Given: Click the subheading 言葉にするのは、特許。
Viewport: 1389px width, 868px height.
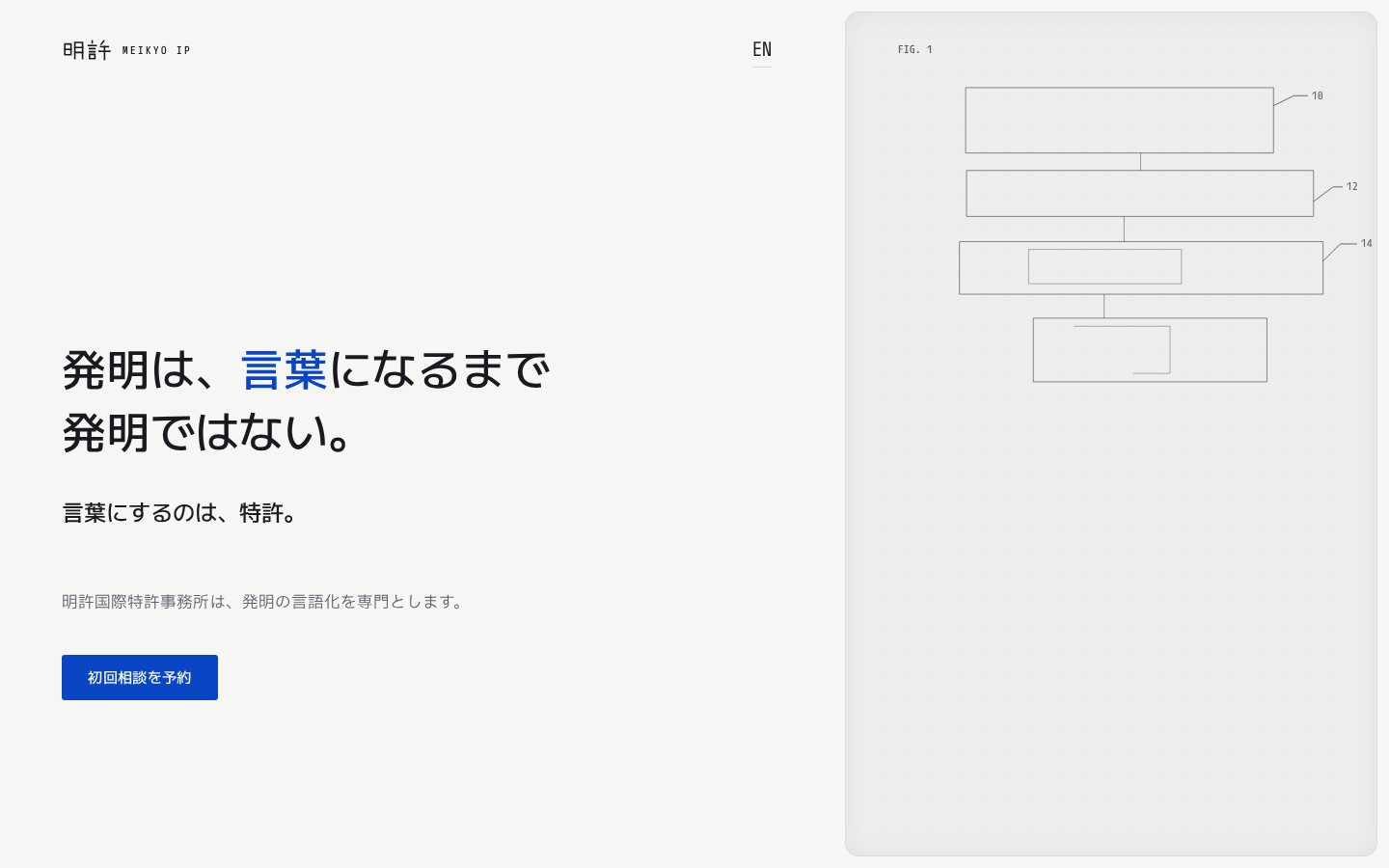Looking at the screenshot, I should pos(180,513).
